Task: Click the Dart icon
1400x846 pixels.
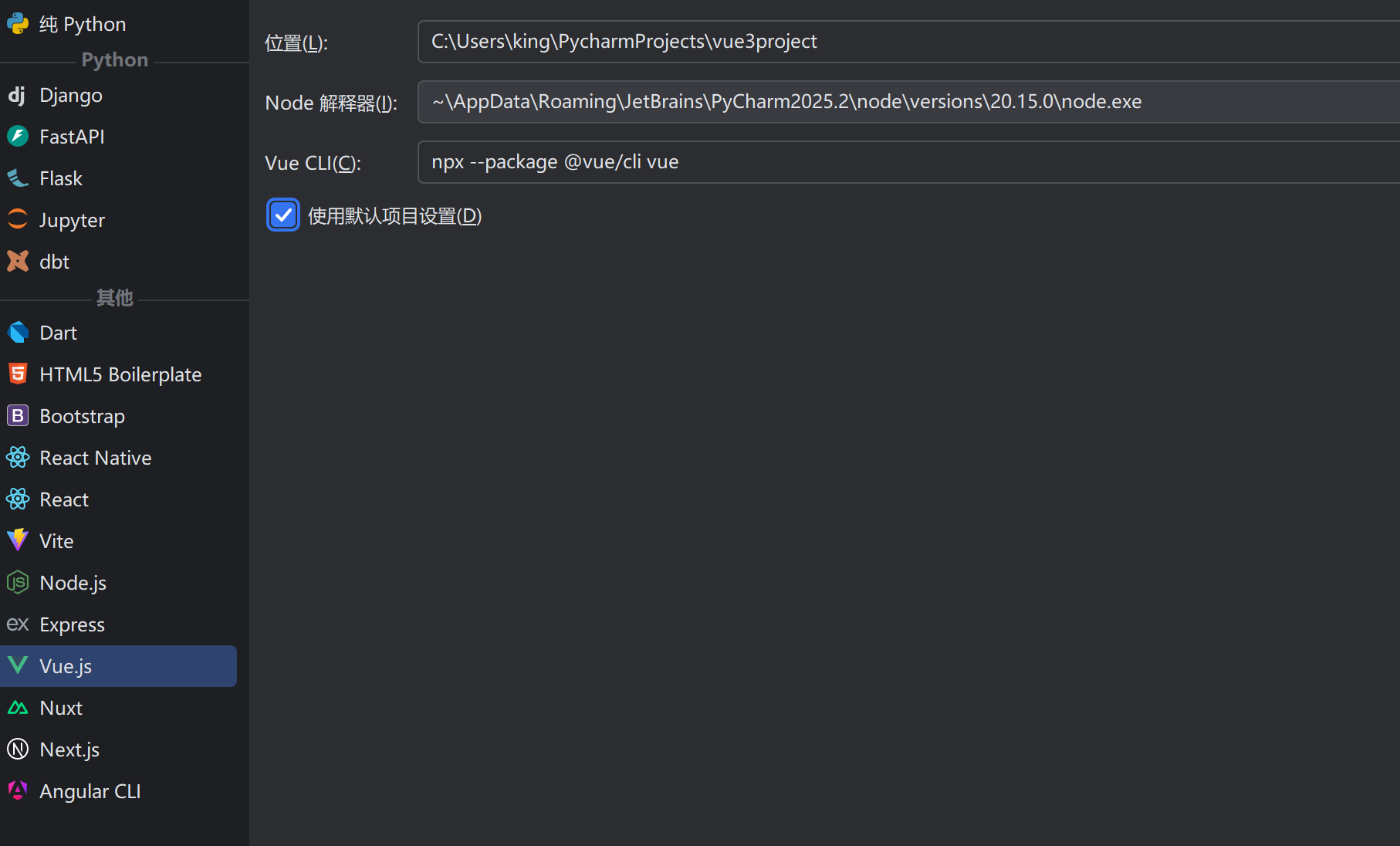Action: coord(18,333)
